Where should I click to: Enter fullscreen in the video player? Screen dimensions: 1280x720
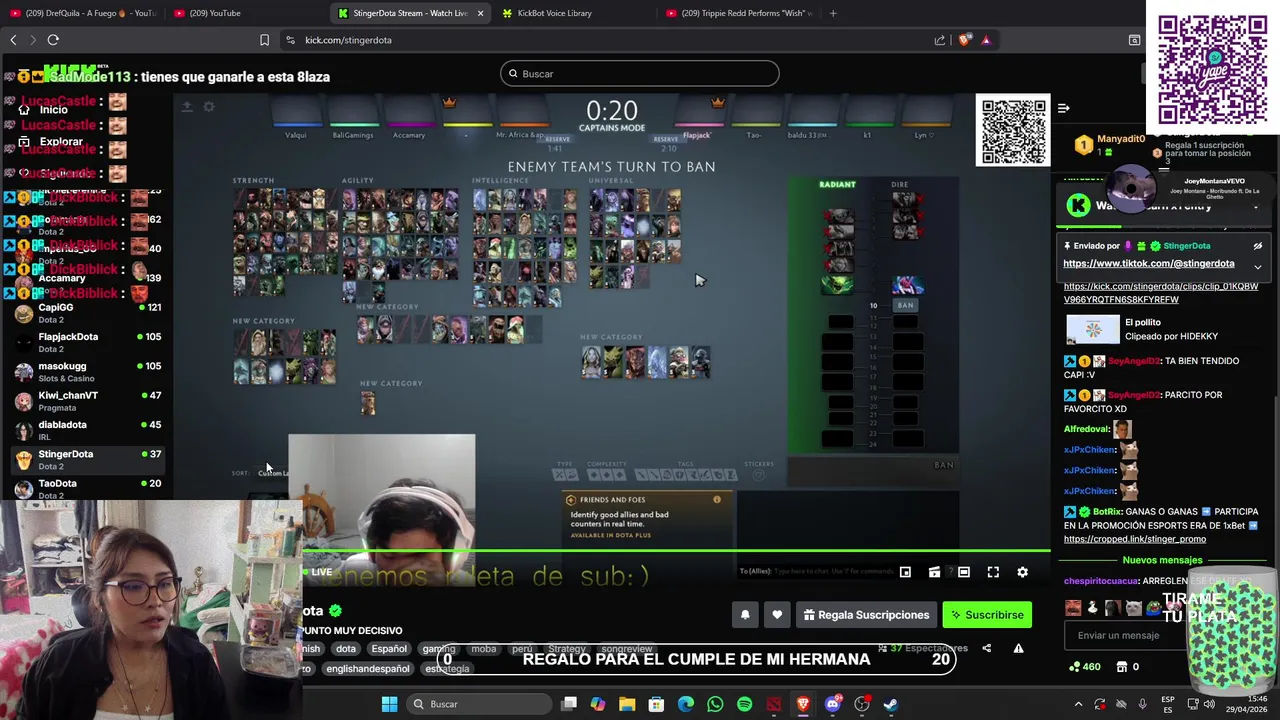click(x=993, y=572)
